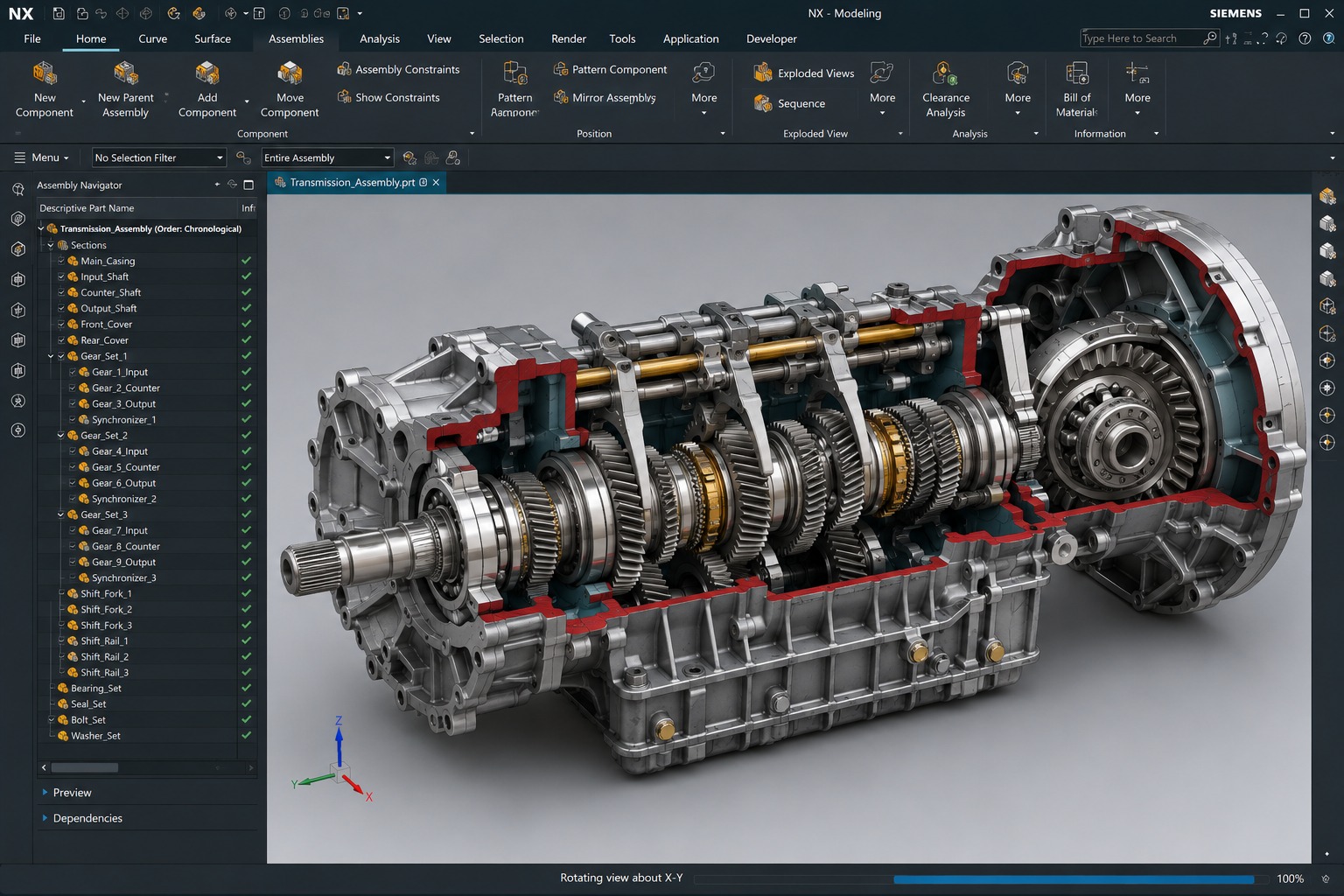Click the New Parent Assembly icon
The height and width of the screenshot is (896, 1344).
pos(125,73)
